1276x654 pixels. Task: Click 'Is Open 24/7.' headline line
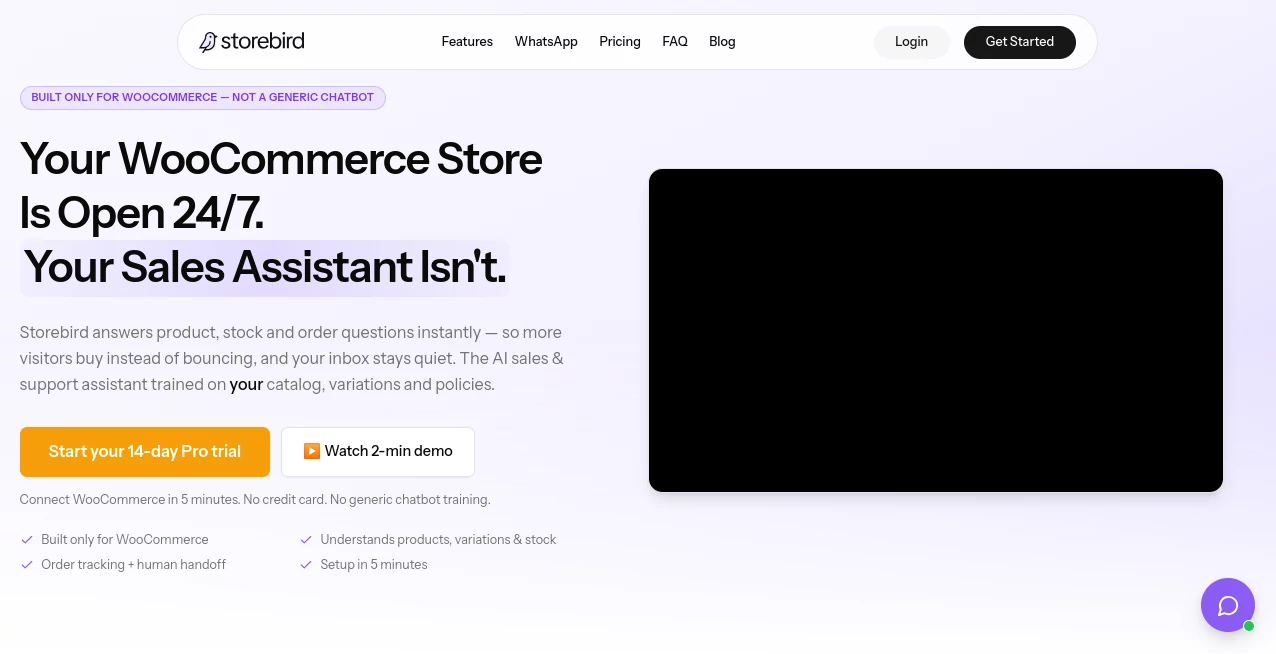tap(141, 213)
